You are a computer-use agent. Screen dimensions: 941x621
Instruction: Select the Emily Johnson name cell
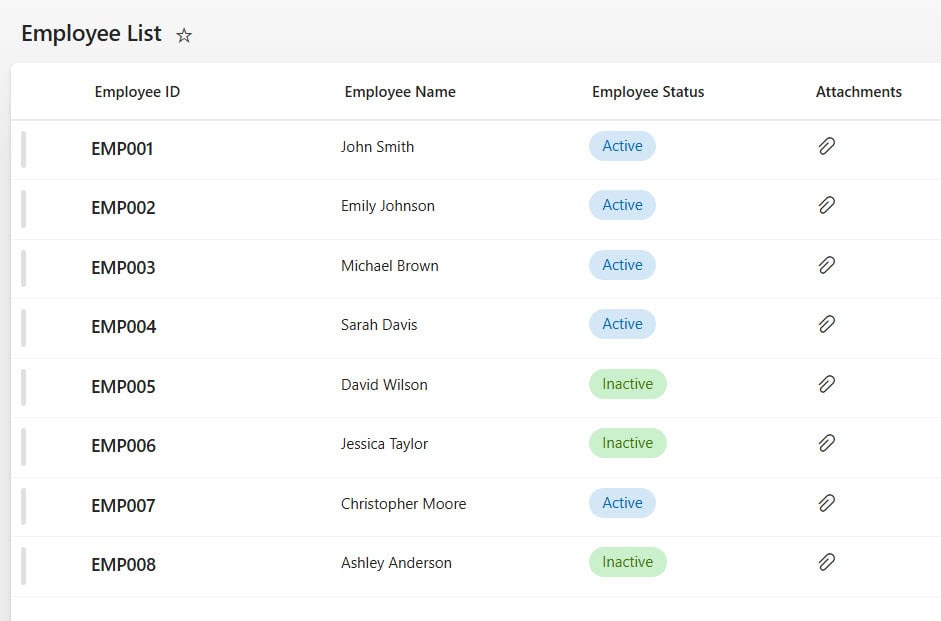(388, 206)
